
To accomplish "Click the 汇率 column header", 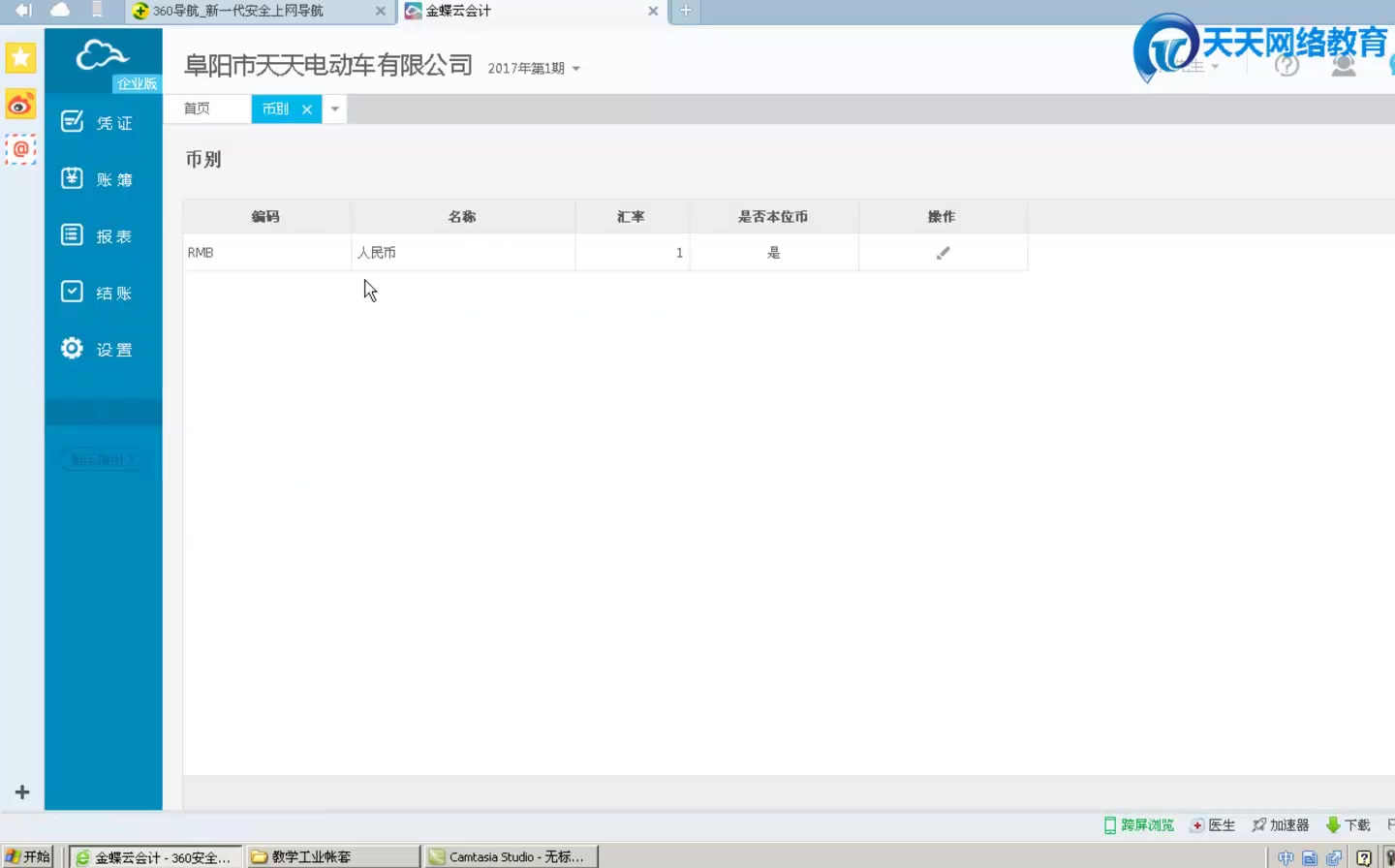I will pos(632,217).
